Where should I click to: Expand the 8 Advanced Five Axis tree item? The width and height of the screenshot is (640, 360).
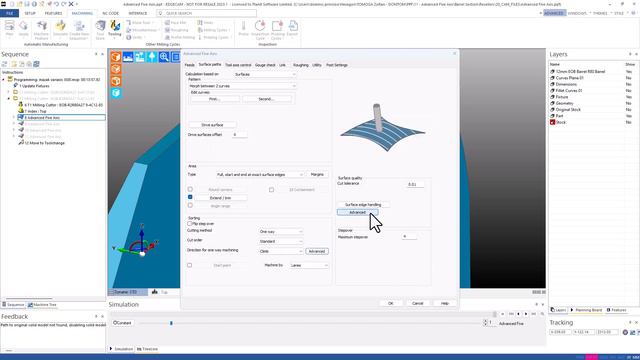(14, 118)
